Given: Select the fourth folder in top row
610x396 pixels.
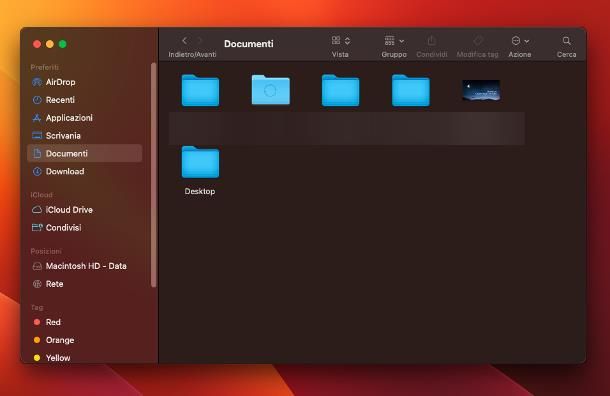Looking at the screenshot, I should point(410,91).
